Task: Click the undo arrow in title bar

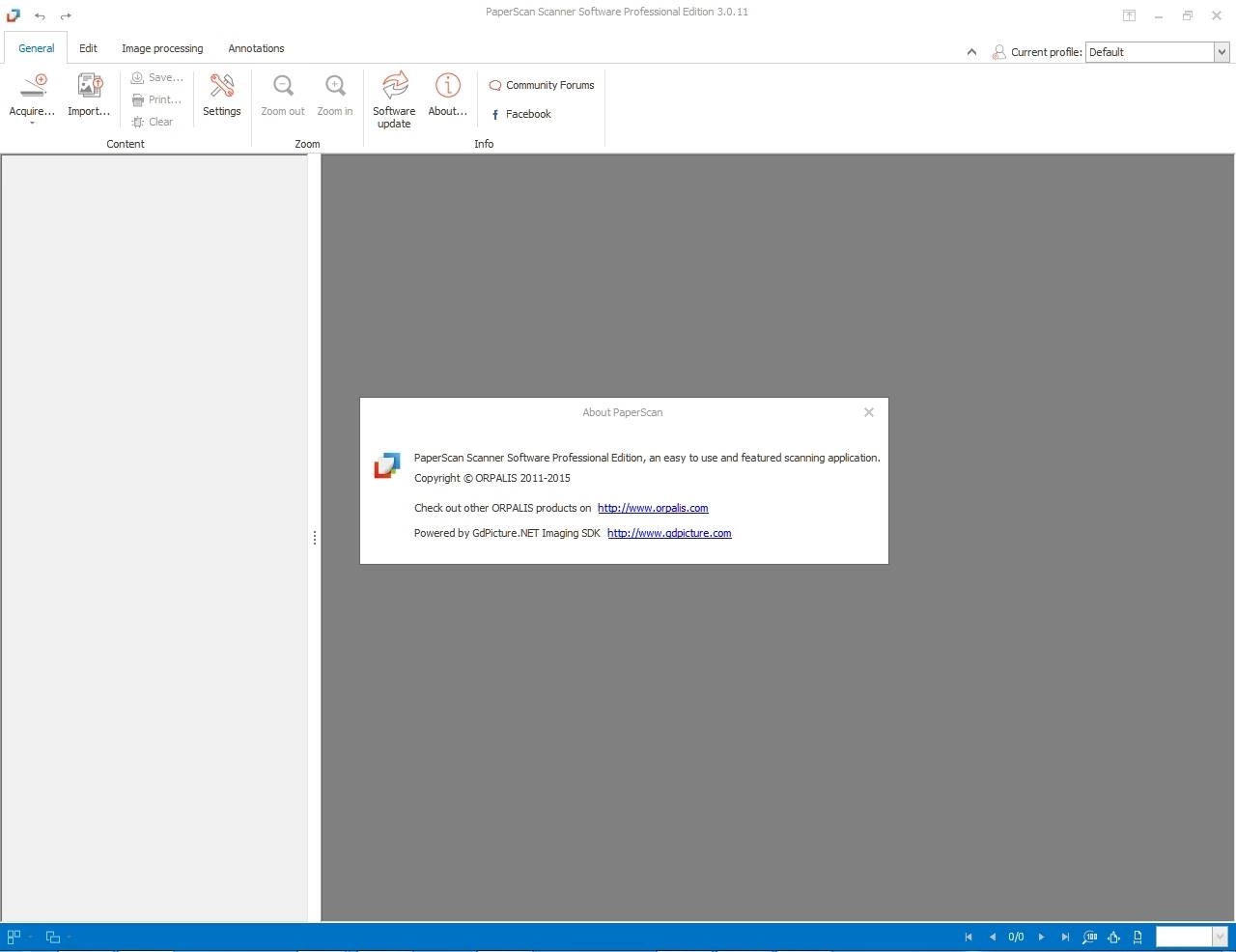Action: coord(40,15)
